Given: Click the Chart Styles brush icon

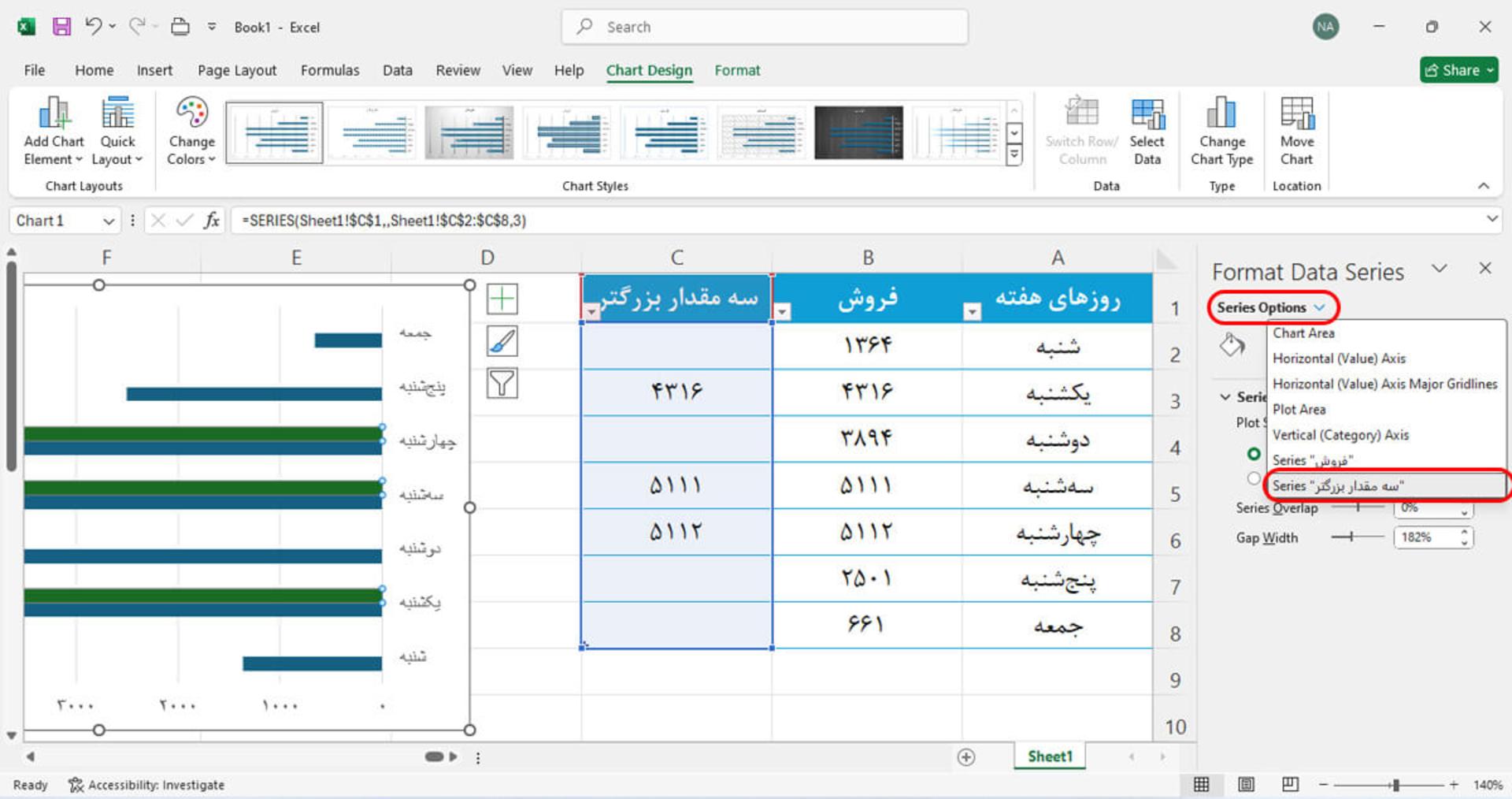Looking at the screenshot, I should click(502, 341).
